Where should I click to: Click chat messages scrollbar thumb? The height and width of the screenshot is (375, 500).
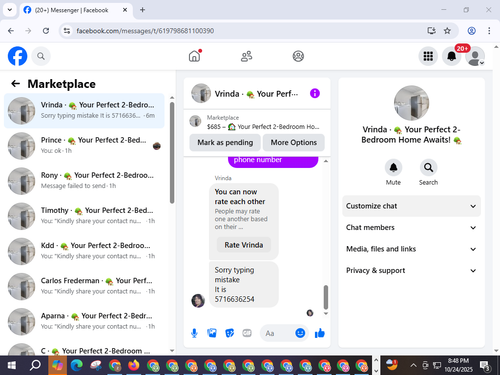(x=326, y=297)
